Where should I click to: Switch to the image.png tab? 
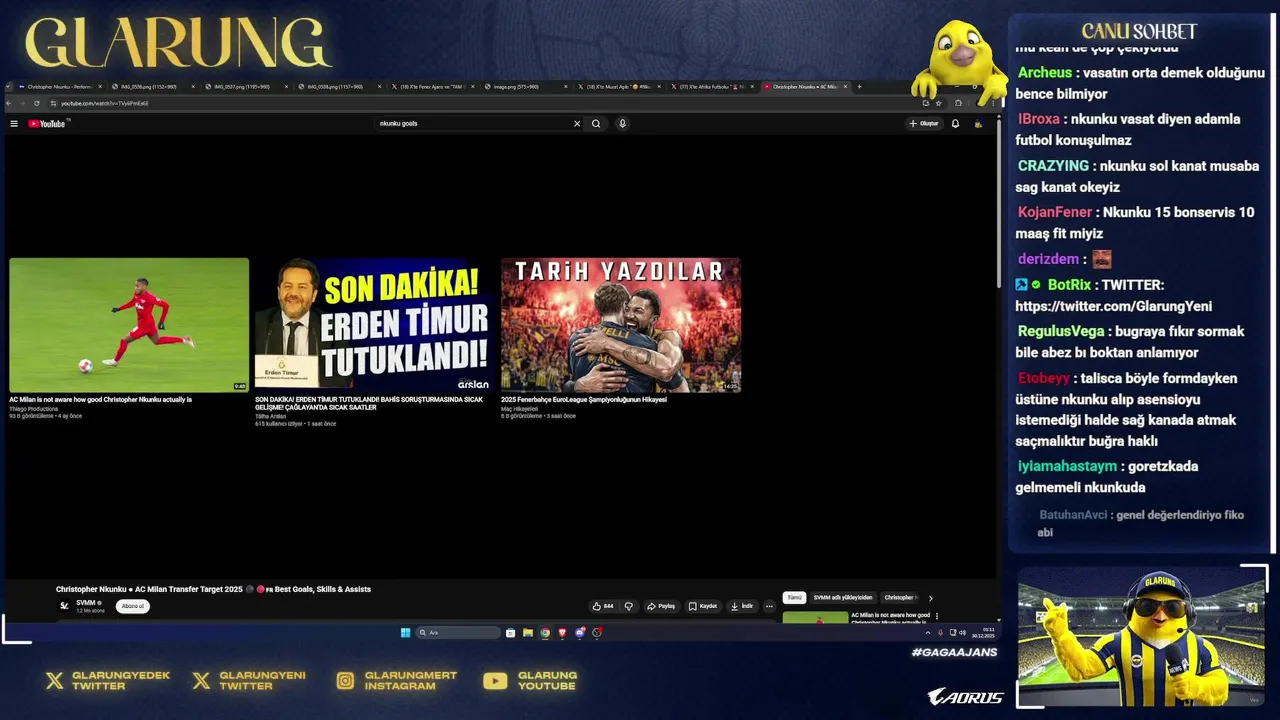click(524, 87)
